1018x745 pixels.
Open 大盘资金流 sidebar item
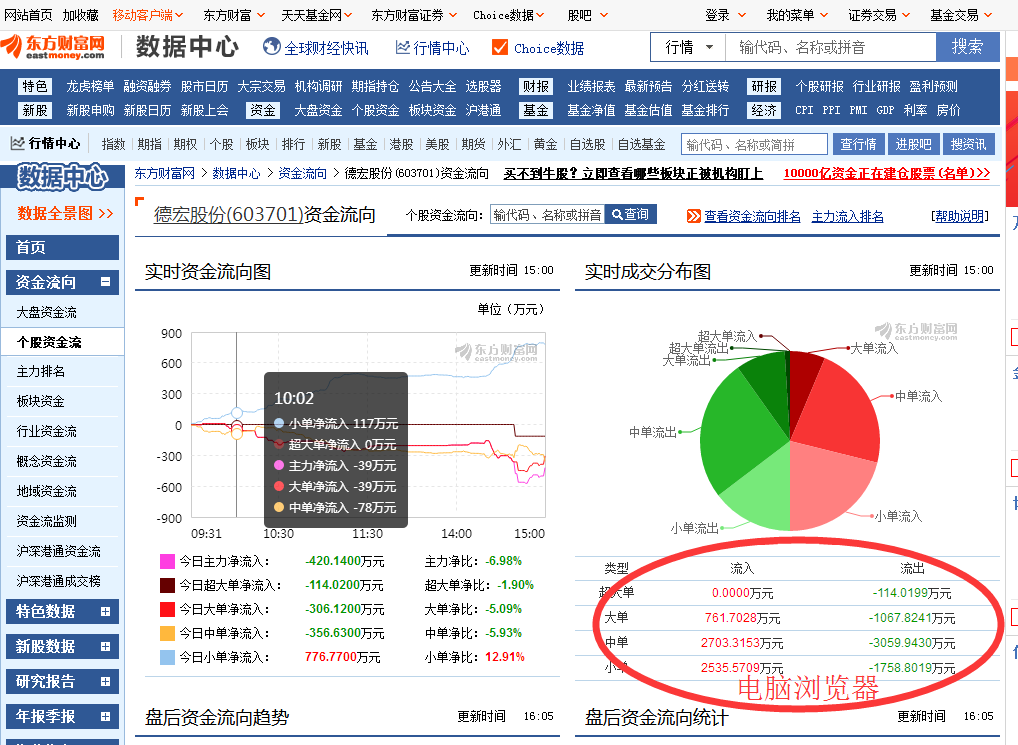click(x=47, y=313)
